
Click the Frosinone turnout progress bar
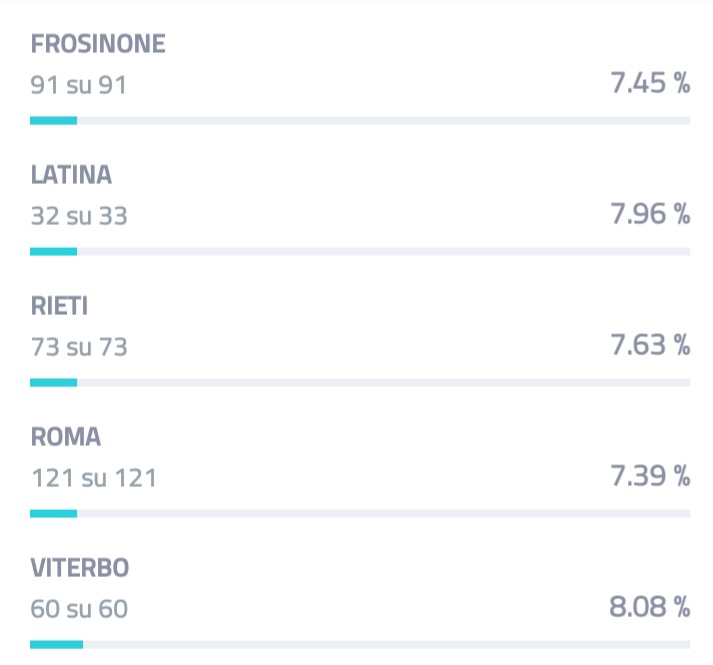pyautogui.click(x=360, y=121)
